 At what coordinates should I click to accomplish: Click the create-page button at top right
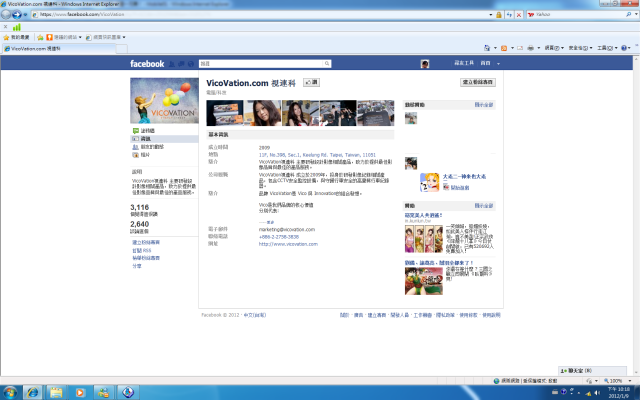point(478,82)
